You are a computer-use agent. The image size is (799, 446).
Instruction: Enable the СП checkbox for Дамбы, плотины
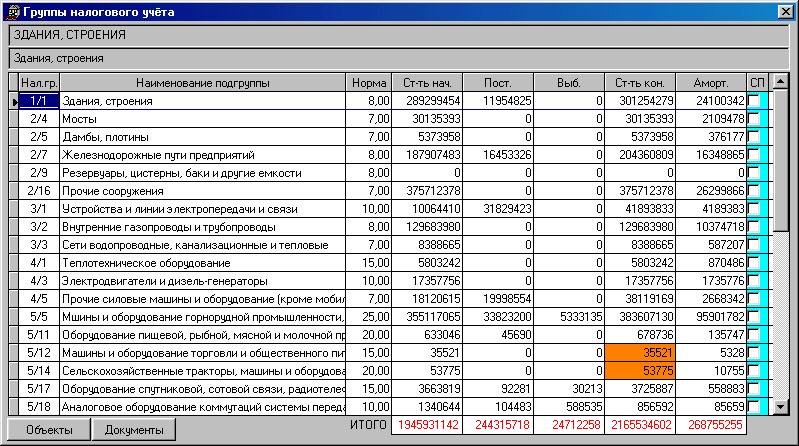coord(754,137)
